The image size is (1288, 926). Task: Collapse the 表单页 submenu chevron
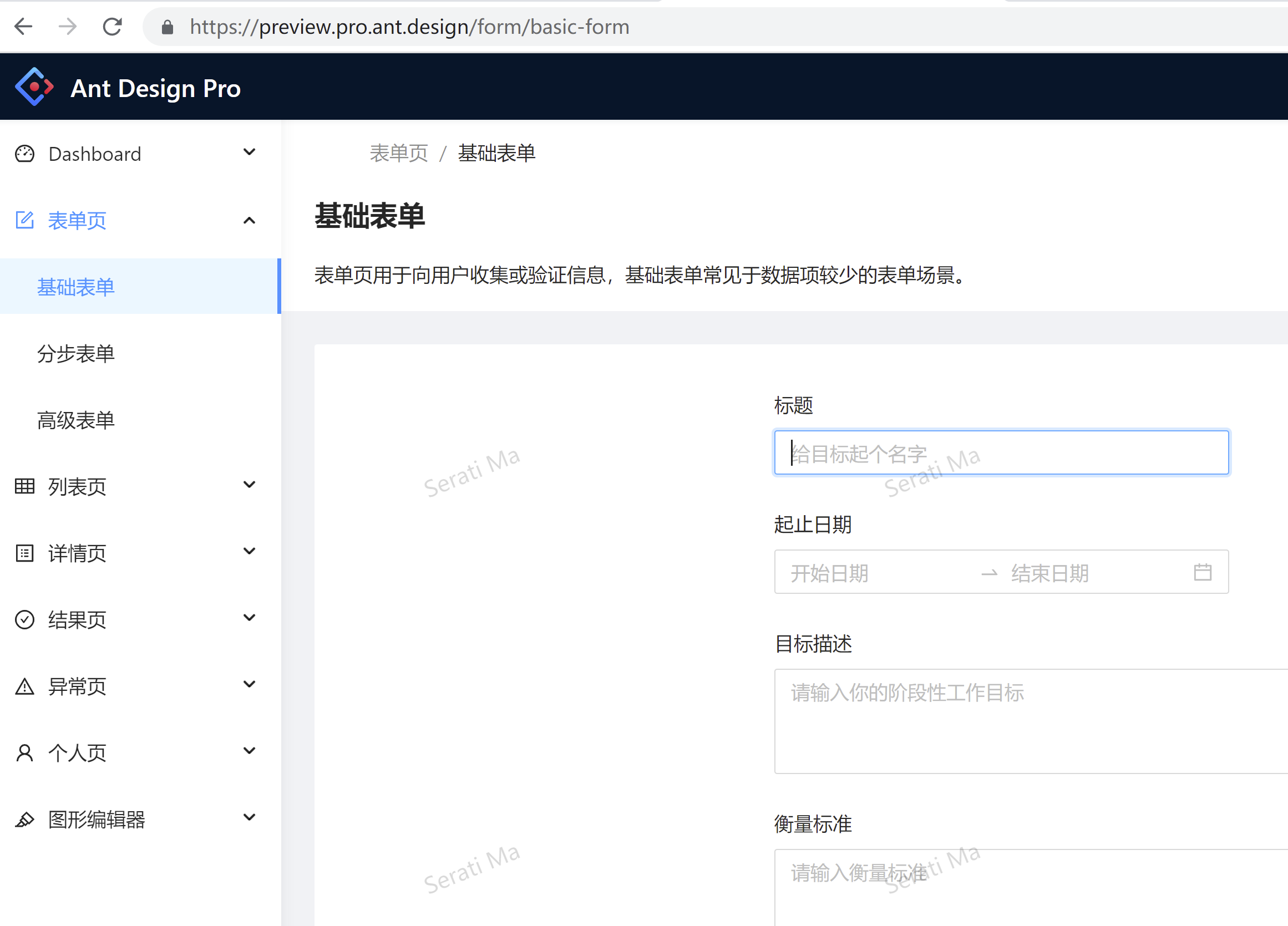(x=249, y=220)
